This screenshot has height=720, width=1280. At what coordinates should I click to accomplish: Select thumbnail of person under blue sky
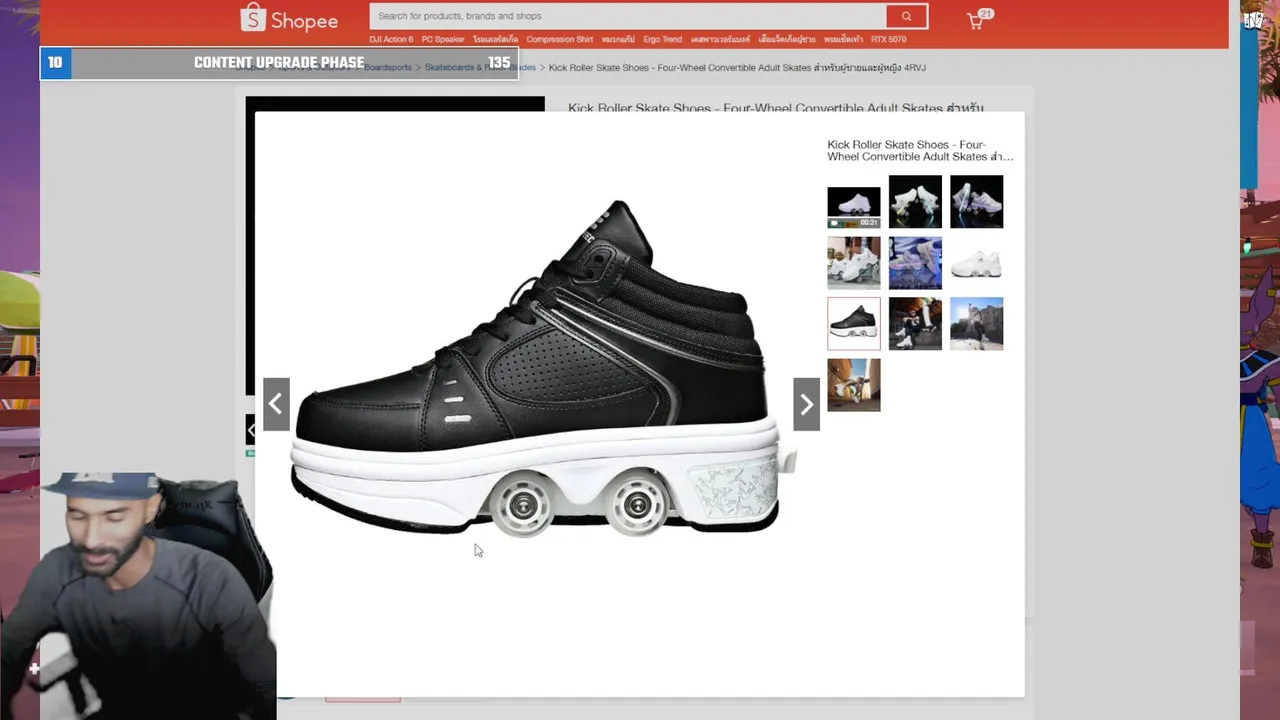976,324
